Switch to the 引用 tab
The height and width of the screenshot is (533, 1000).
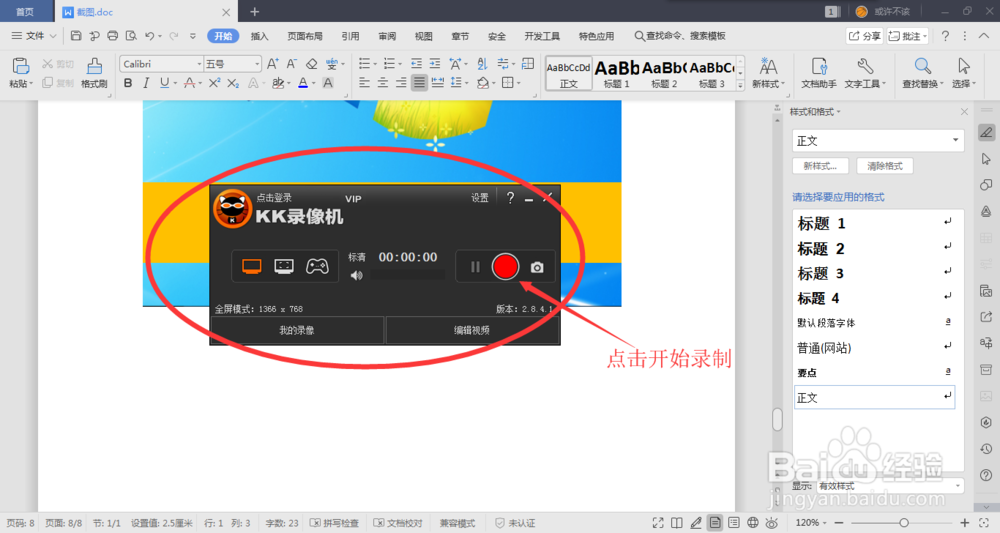(x=350, y=36)
